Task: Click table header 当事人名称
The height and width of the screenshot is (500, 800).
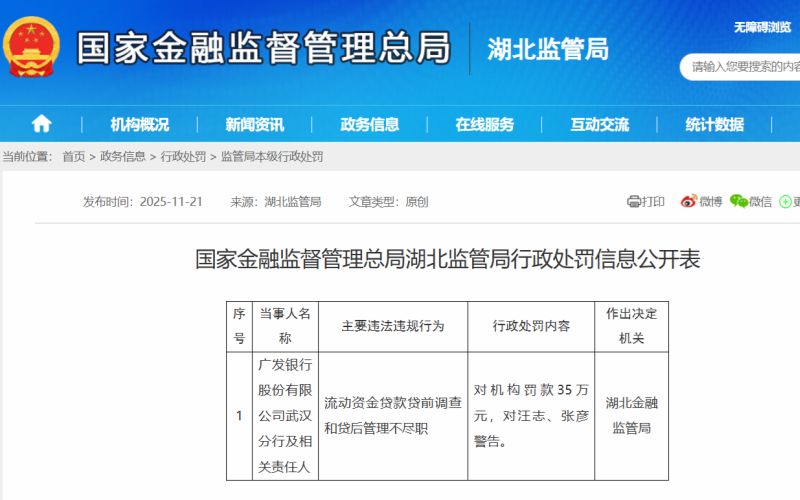Action: (285, 326)
